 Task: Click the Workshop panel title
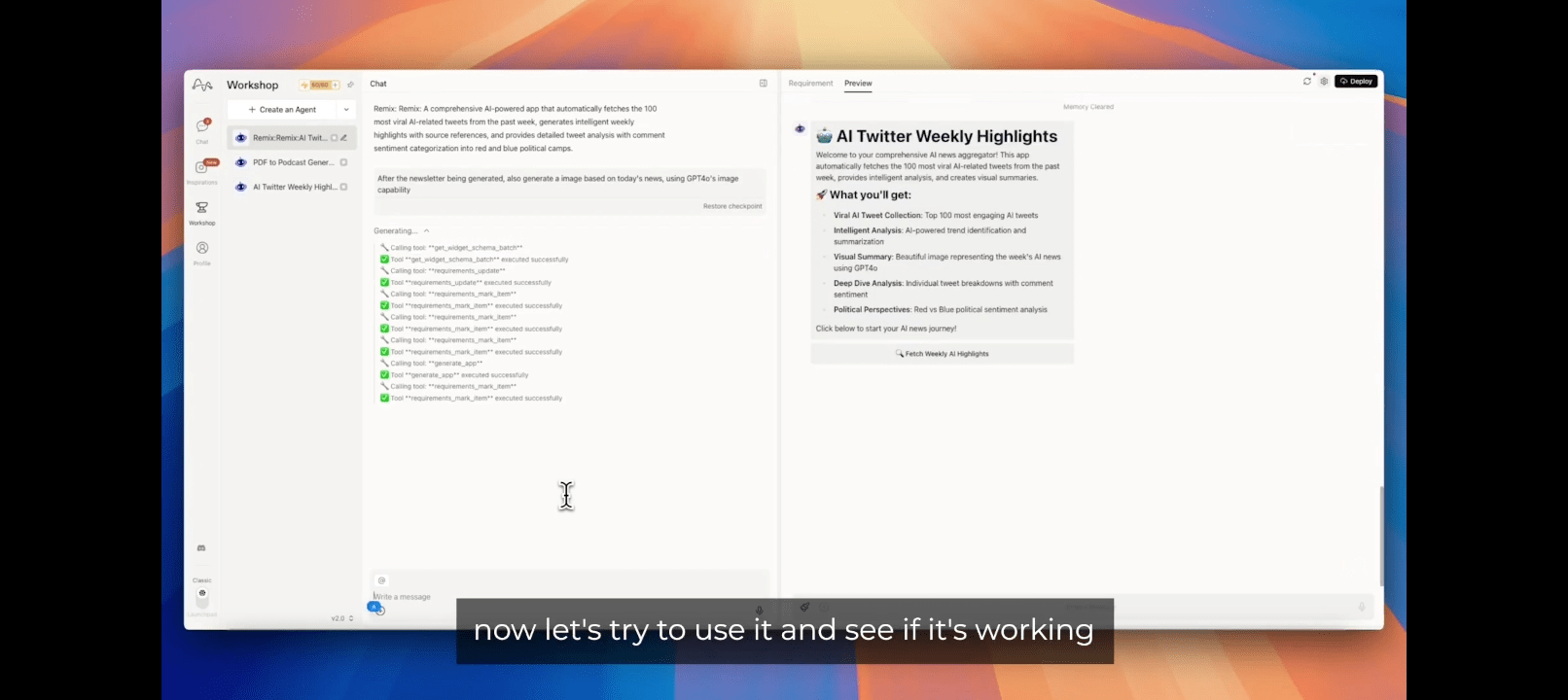pos(253,85)
